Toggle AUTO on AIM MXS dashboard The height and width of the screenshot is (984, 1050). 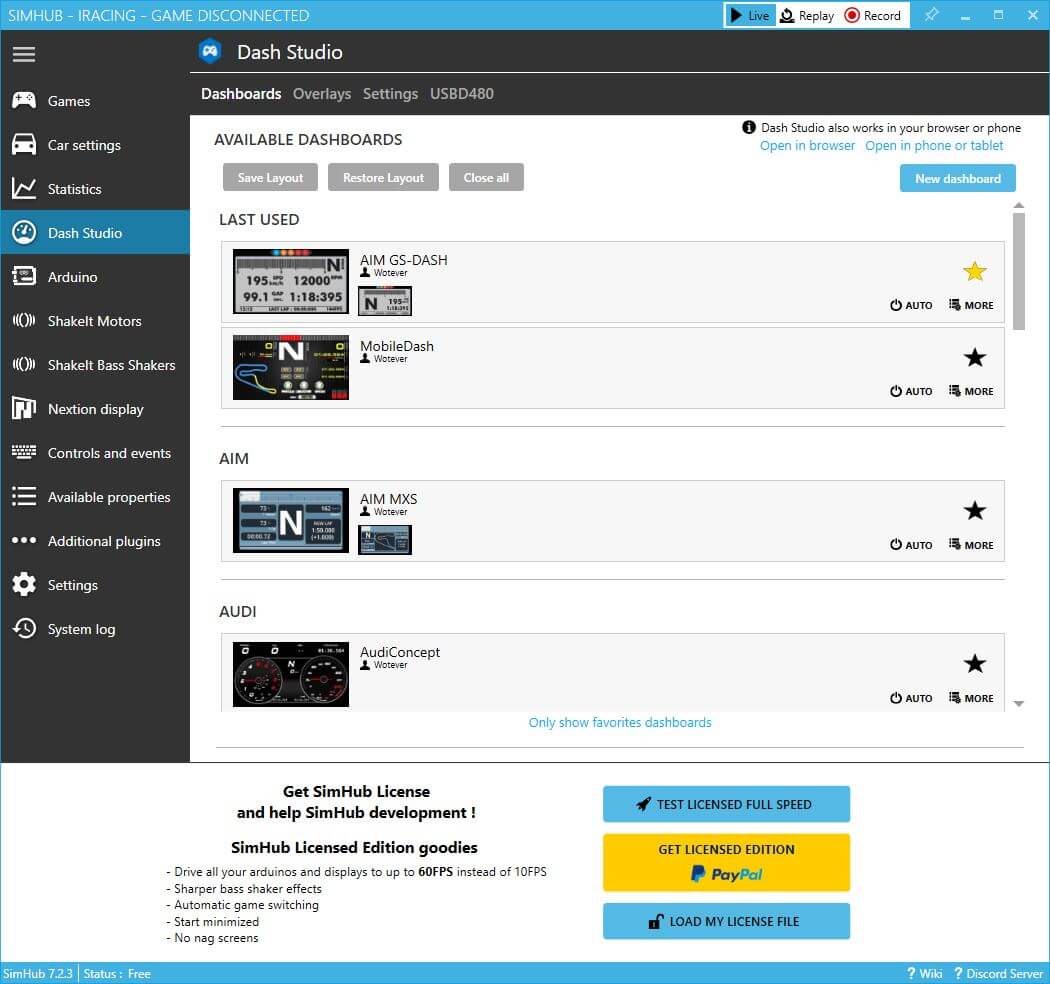911,545
